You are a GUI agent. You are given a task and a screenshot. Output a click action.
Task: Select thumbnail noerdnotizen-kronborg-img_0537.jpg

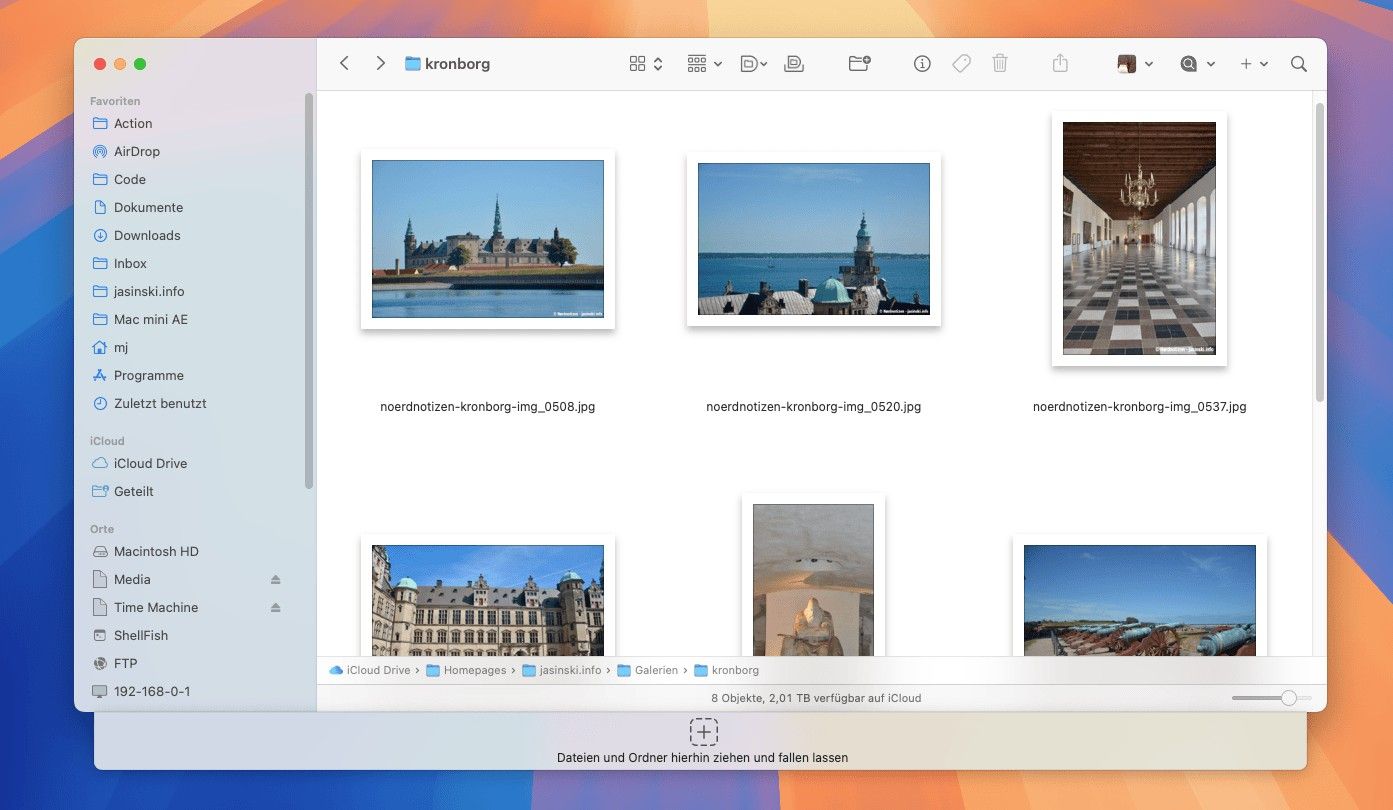click(1139, 238)
